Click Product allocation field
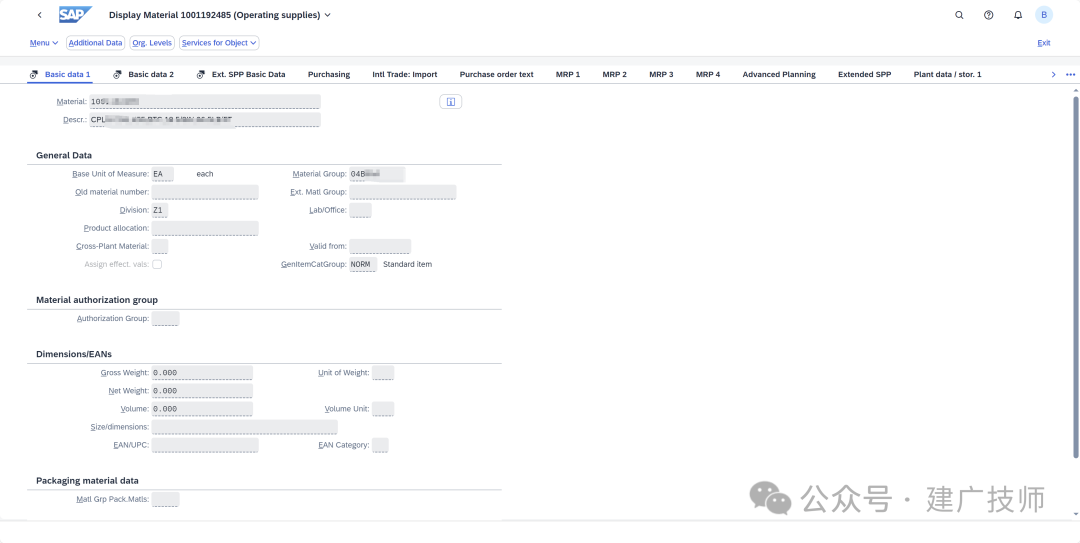1080x543 pixels. click(205, 228)
